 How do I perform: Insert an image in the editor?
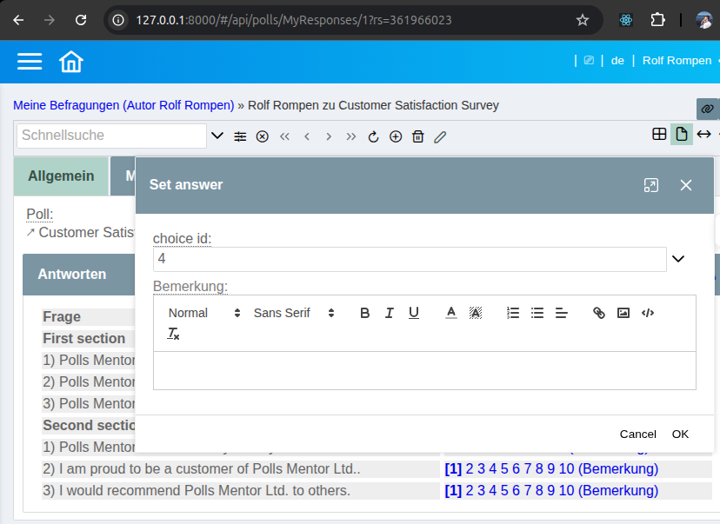coord(623,313)
